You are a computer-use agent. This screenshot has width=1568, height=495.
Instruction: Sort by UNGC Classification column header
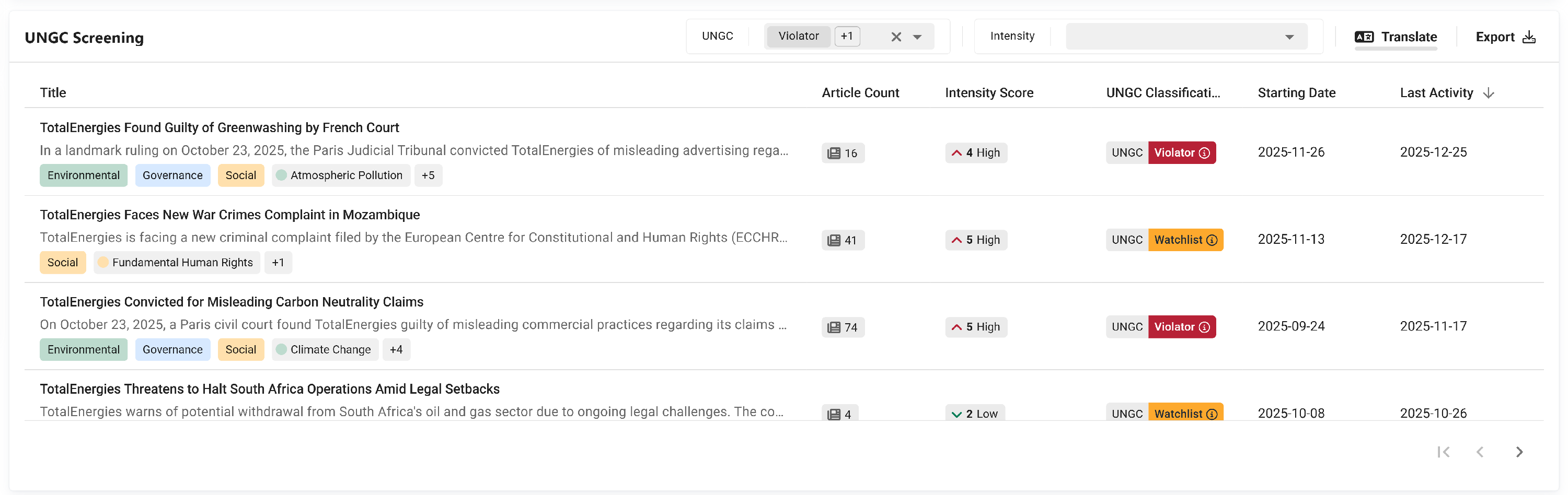click(1162, 92)
